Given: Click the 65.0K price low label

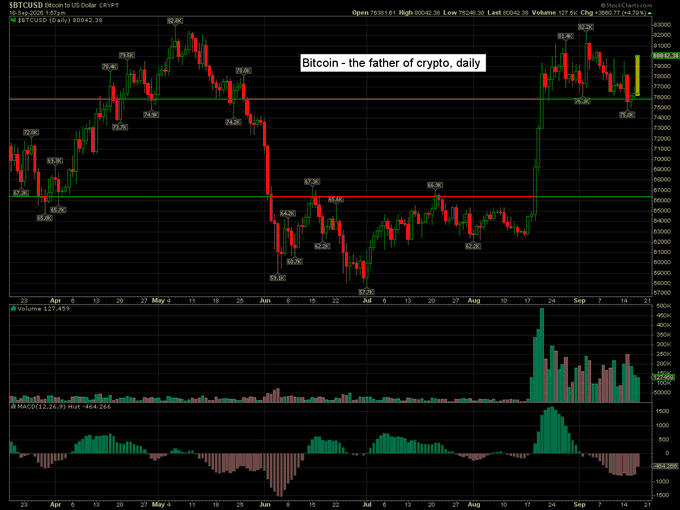Looking at the screenshot, I should [45, 218].
